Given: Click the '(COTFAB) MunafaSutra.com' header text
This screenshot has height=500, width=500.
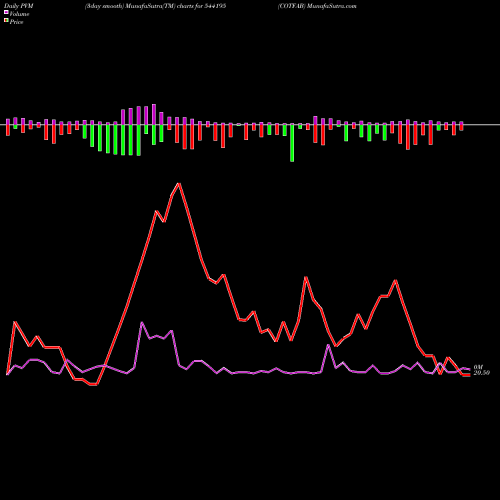Looking at the screenshot, I should click(x=317, y=6).
